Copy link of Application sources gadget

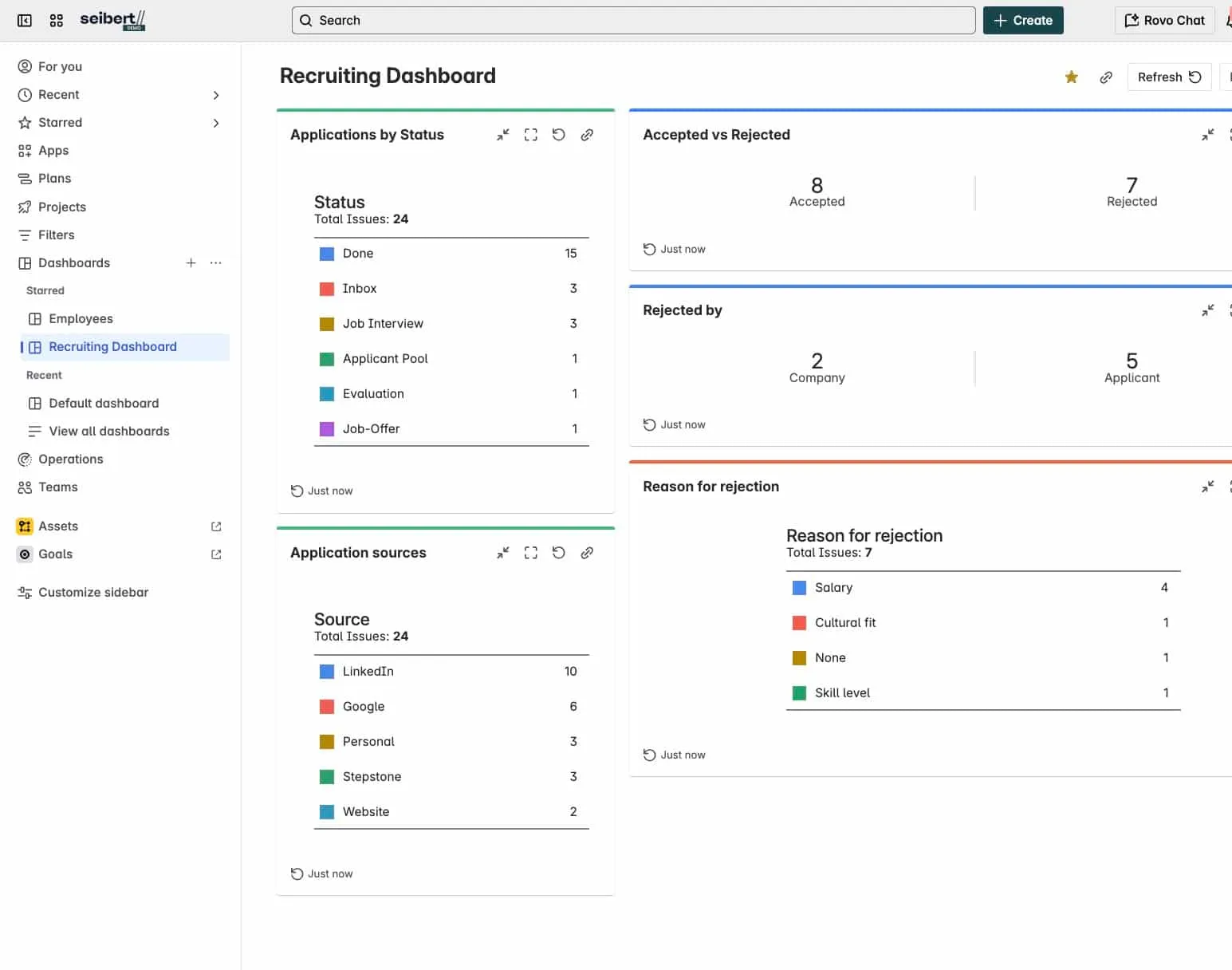click(587, 553)
